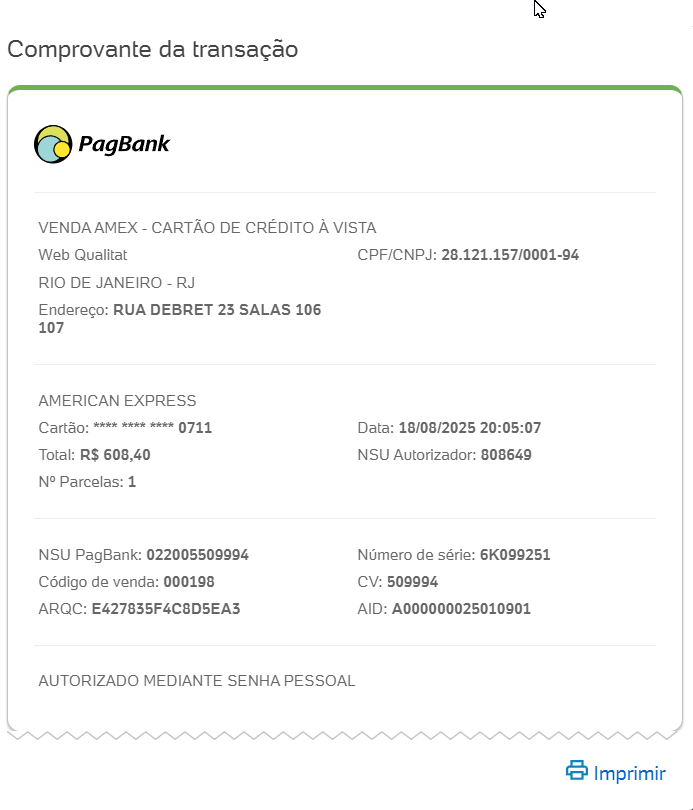693x810 pixels.
Task: Click the Comprovante da transação heading
Action: (x=152, y=50)
